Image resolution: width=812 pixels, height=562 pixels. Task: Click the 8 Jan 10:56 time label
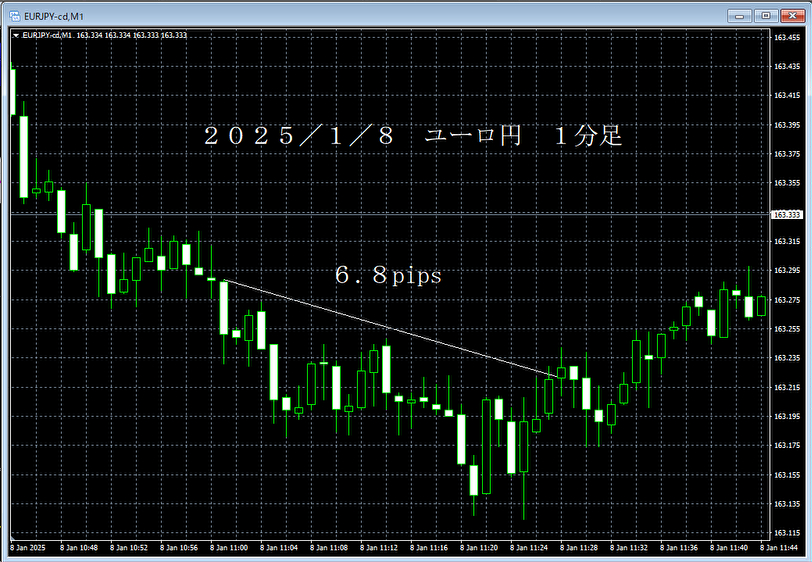pos(179,547)
